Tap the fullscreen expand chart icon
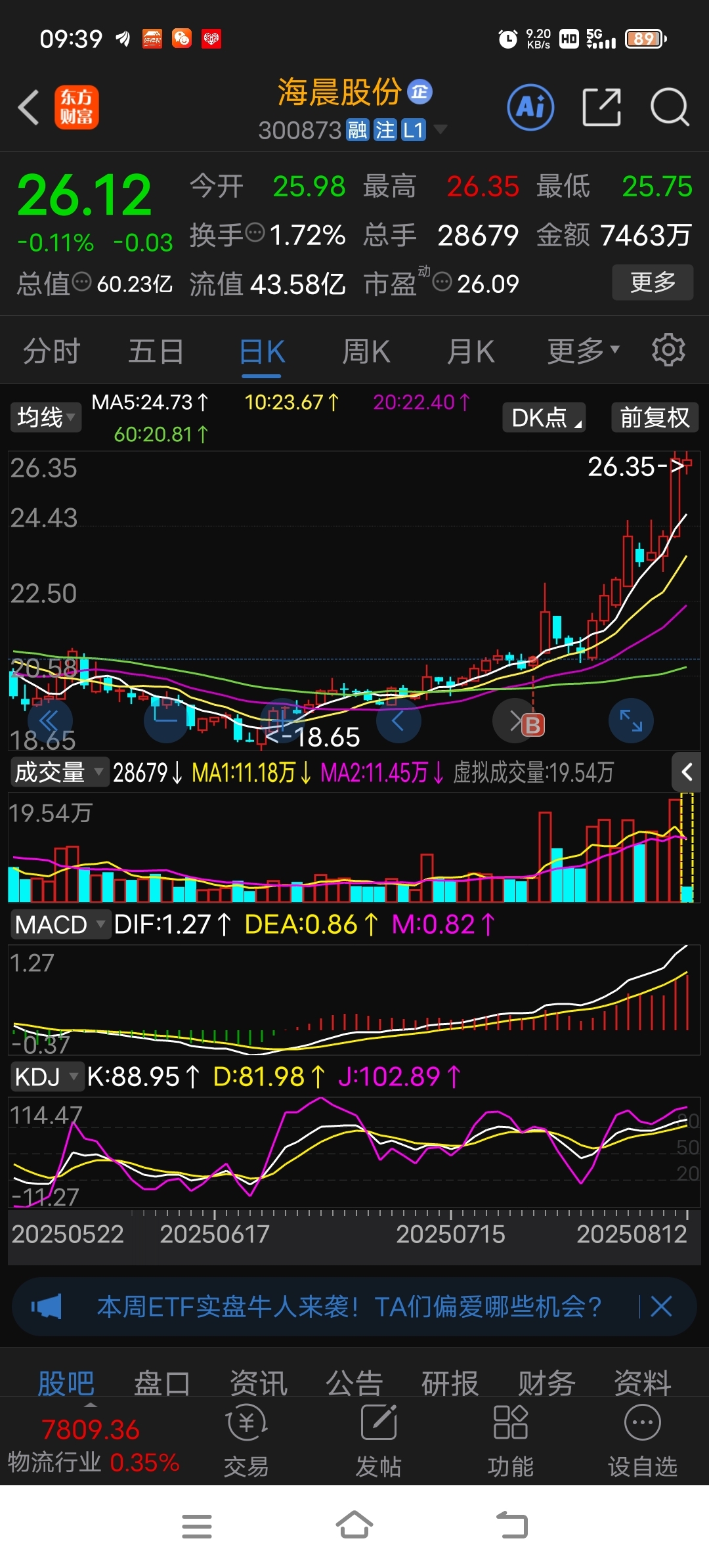This screenshot has height=1568, width=709. [631, 721]
